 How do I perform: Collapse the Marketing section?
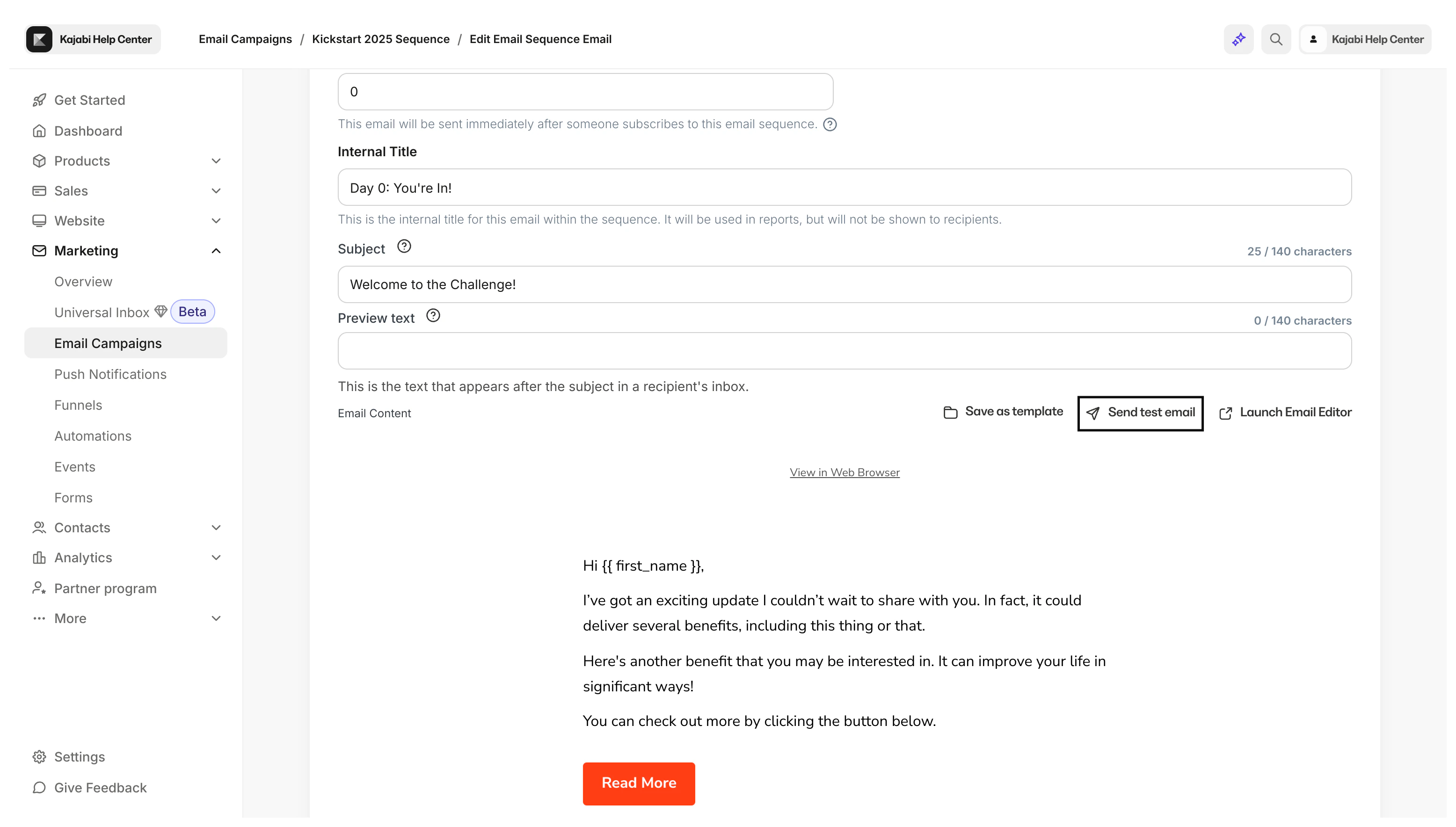[x=216, y=251]
